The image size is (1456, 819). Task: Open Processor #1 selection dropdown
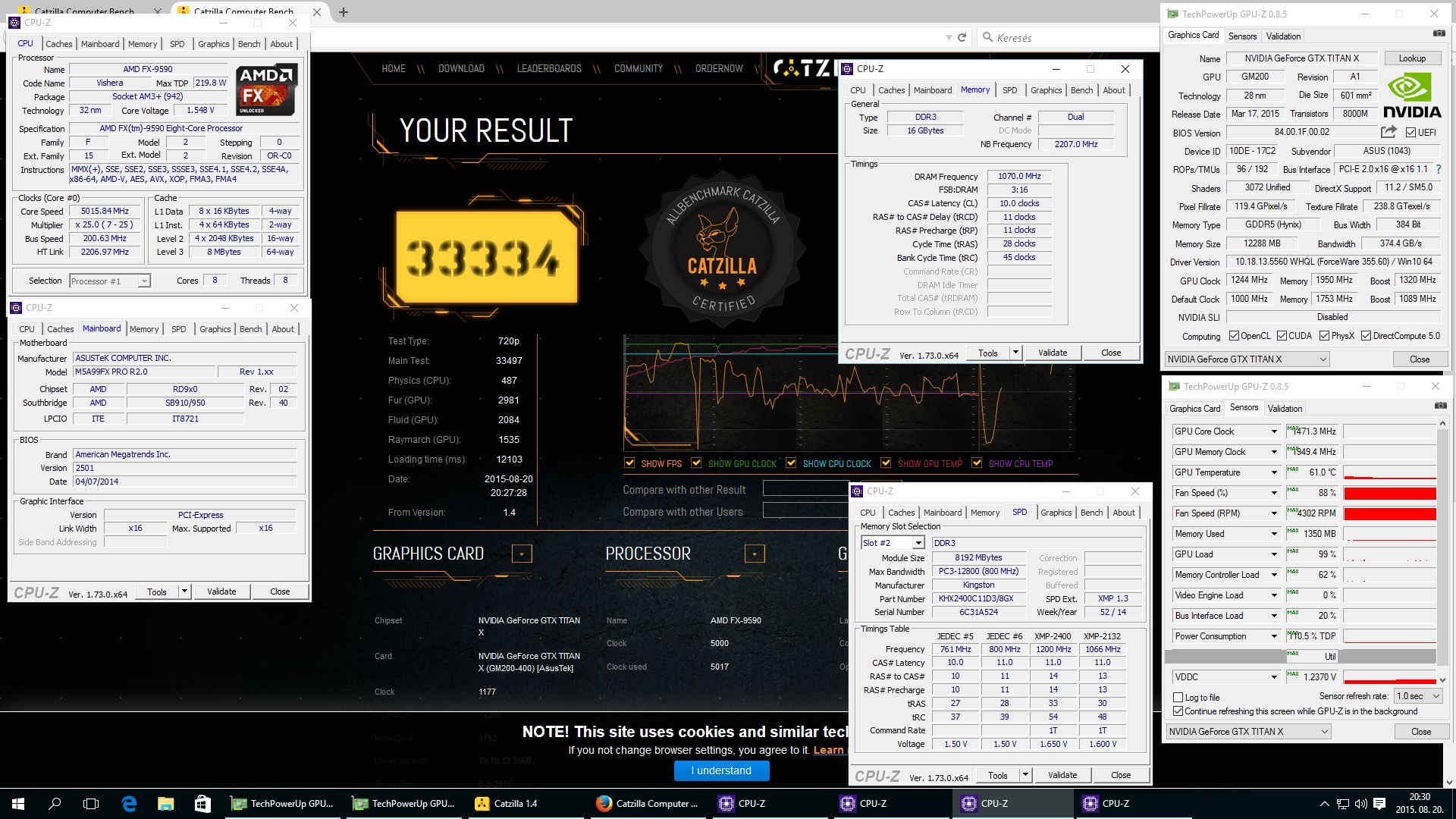point(144,281)
